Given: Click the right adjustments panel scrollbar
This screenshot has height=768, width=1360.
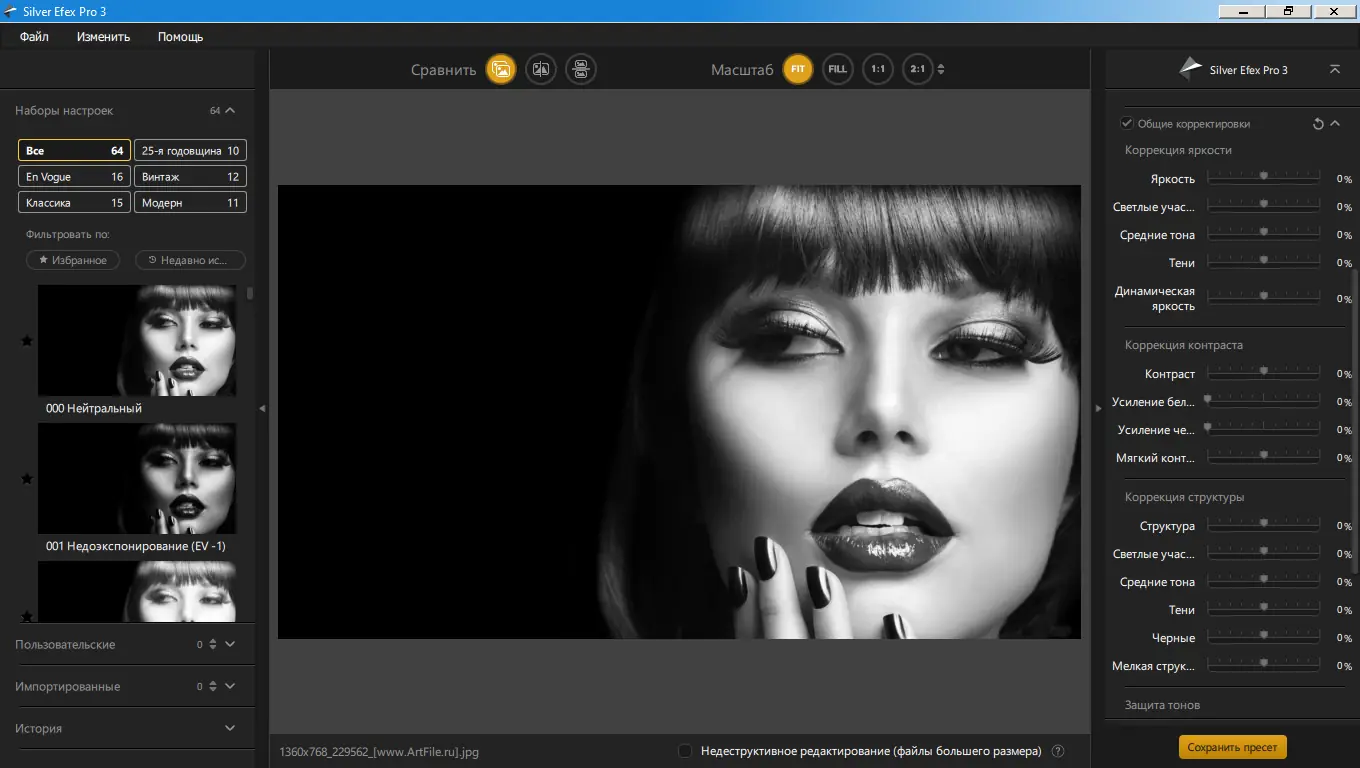Looking at the screenshot, I should point(1355,420).
